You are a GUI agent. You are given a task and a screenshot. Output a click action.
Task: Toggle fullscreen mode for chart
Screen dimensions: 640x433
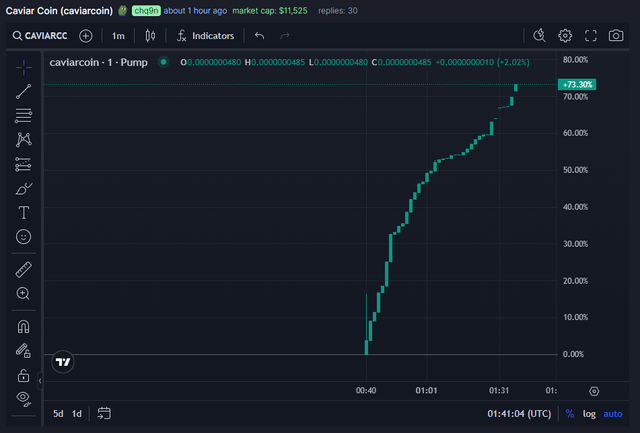tap(590, 36)
